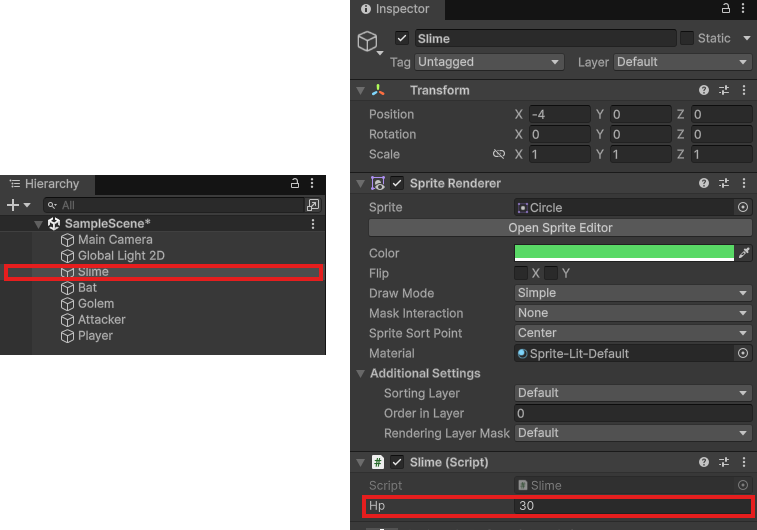Enable Flip Y checkbox

pos(550,273)
